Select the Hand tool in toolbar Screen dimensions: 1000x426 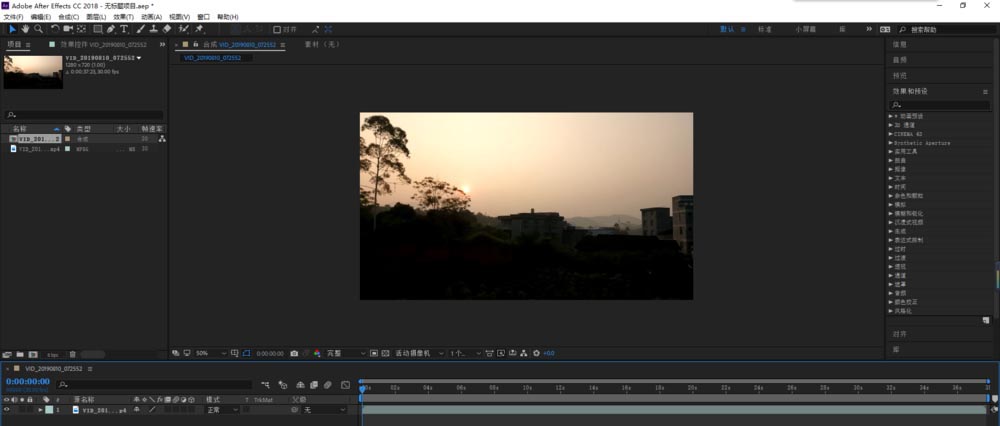click(25, 29)
